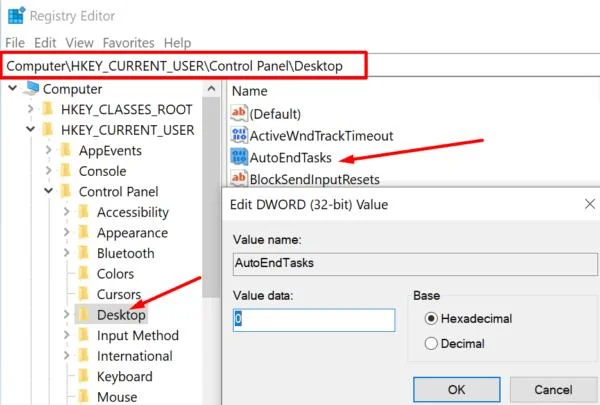
Task: Select the Mouse key label
Action: tap(117, 397)
